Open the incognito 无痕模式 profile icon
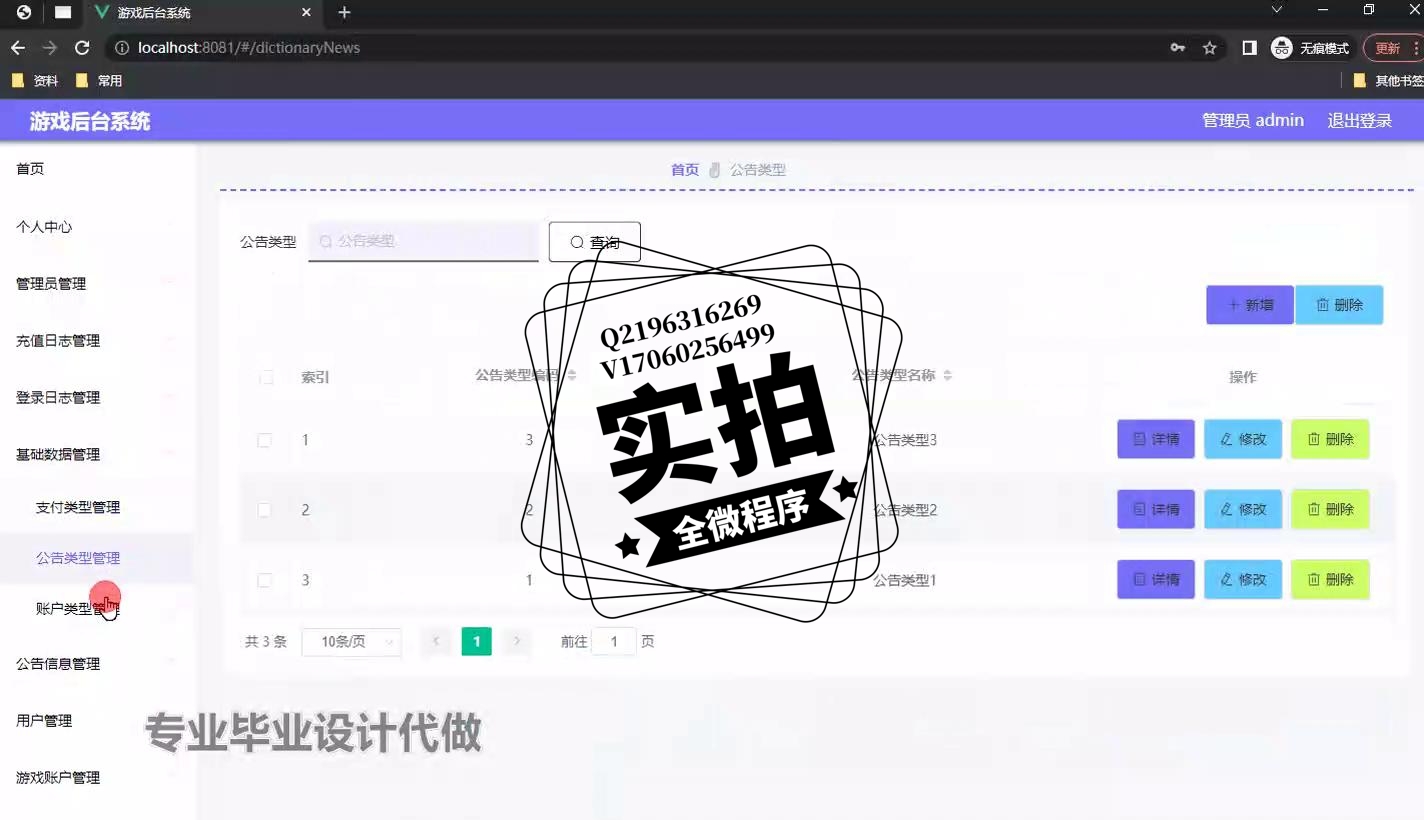Image resolution: width=1424 pixels, height=820 pixels. 1311,48
